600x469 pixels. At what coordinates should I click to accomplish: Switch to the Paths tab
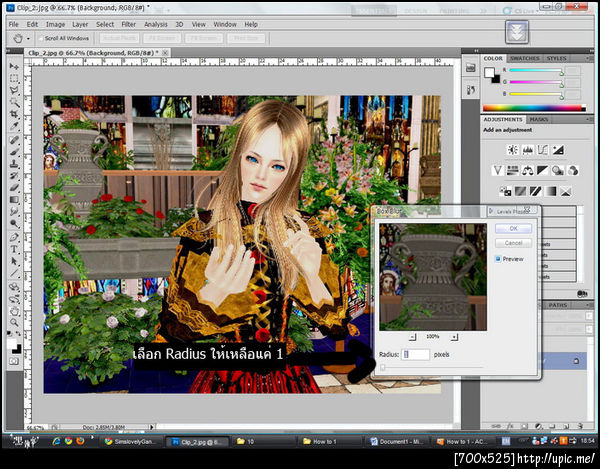click(558, 305)
